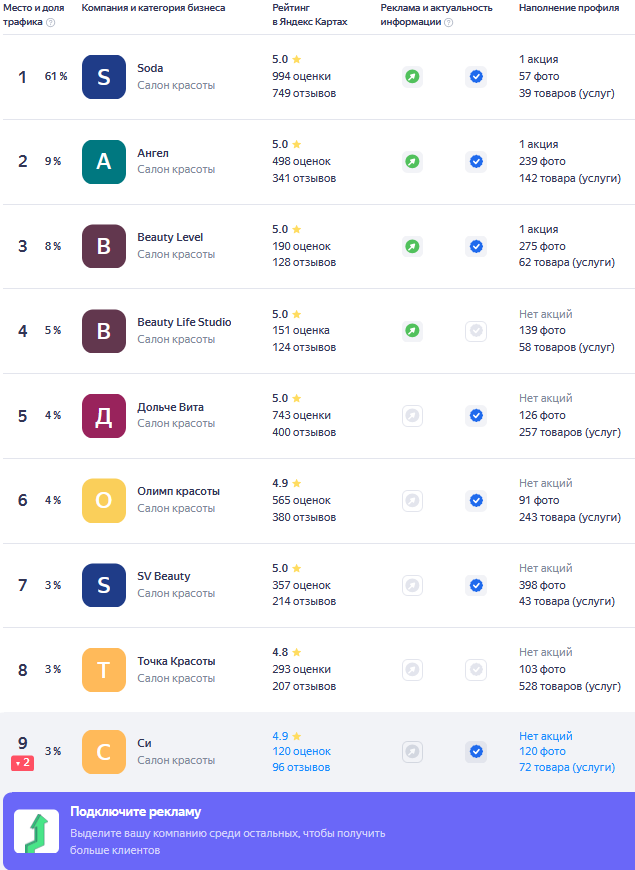The width and height of the screenshot is (635, 870).
Task: Click Си's orange C logo
Action: [x=104, y=752]
